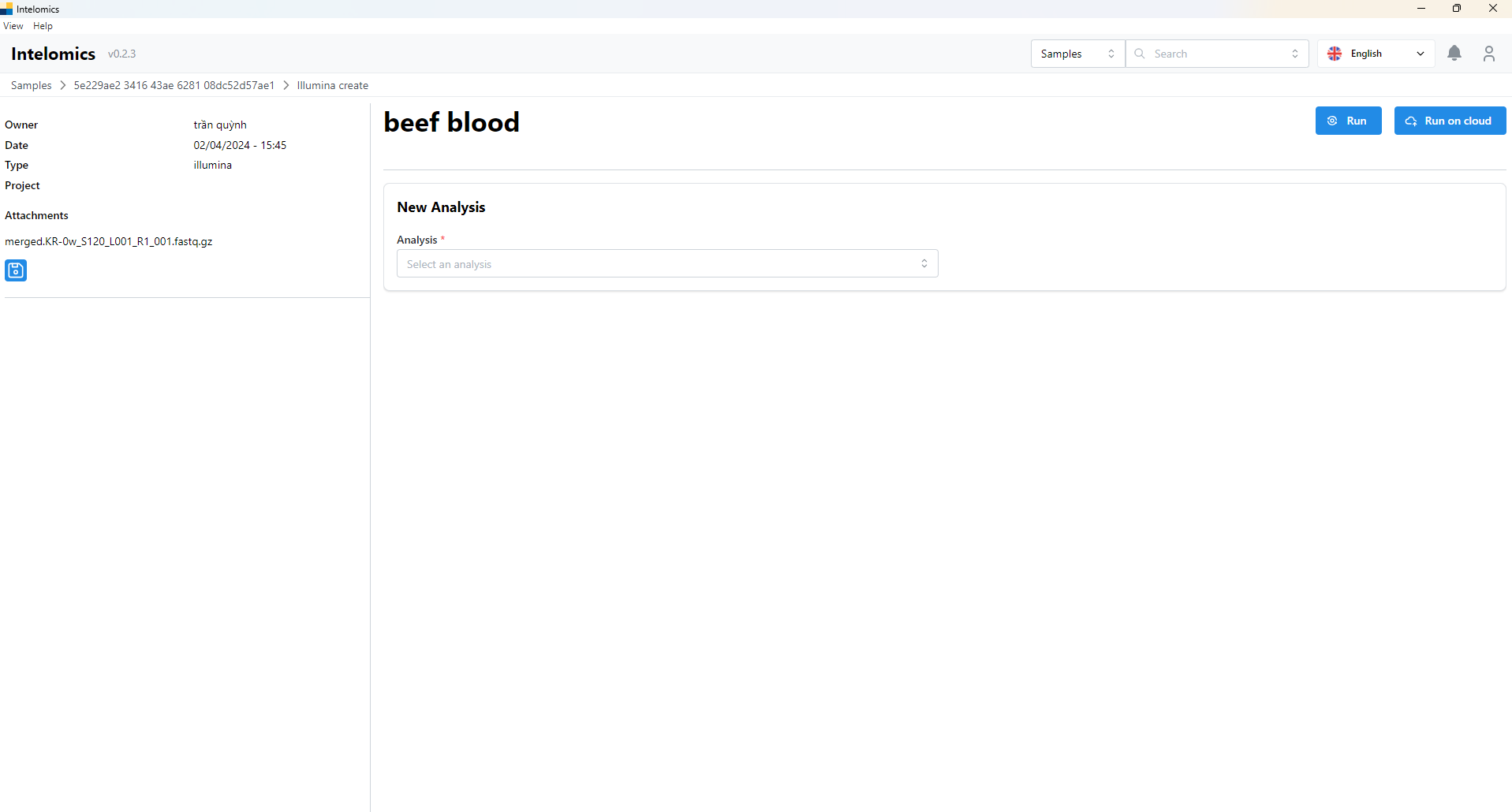Click the merged fastq.gz attachment filename
Screen dimensions: 1512x812
pyautogui.click(x=109, y=241)
